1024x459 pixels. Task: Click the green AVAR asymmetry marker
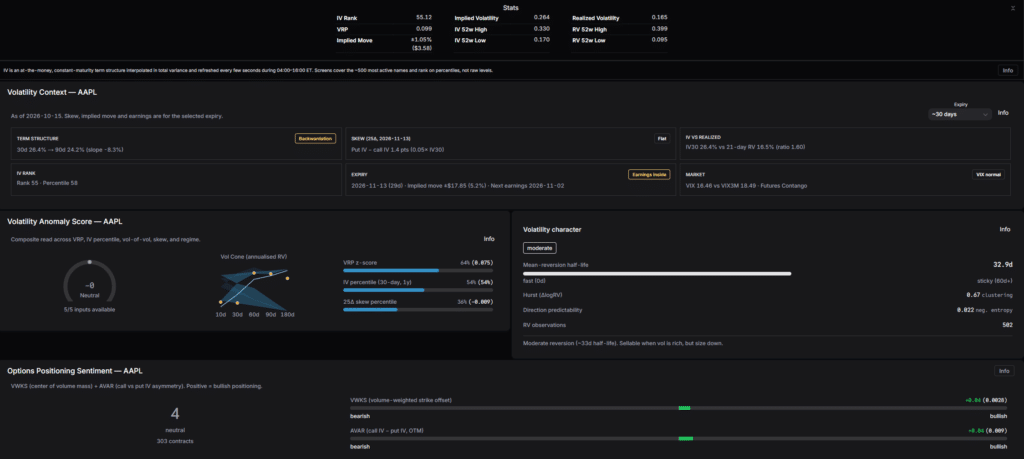(686, 439)
